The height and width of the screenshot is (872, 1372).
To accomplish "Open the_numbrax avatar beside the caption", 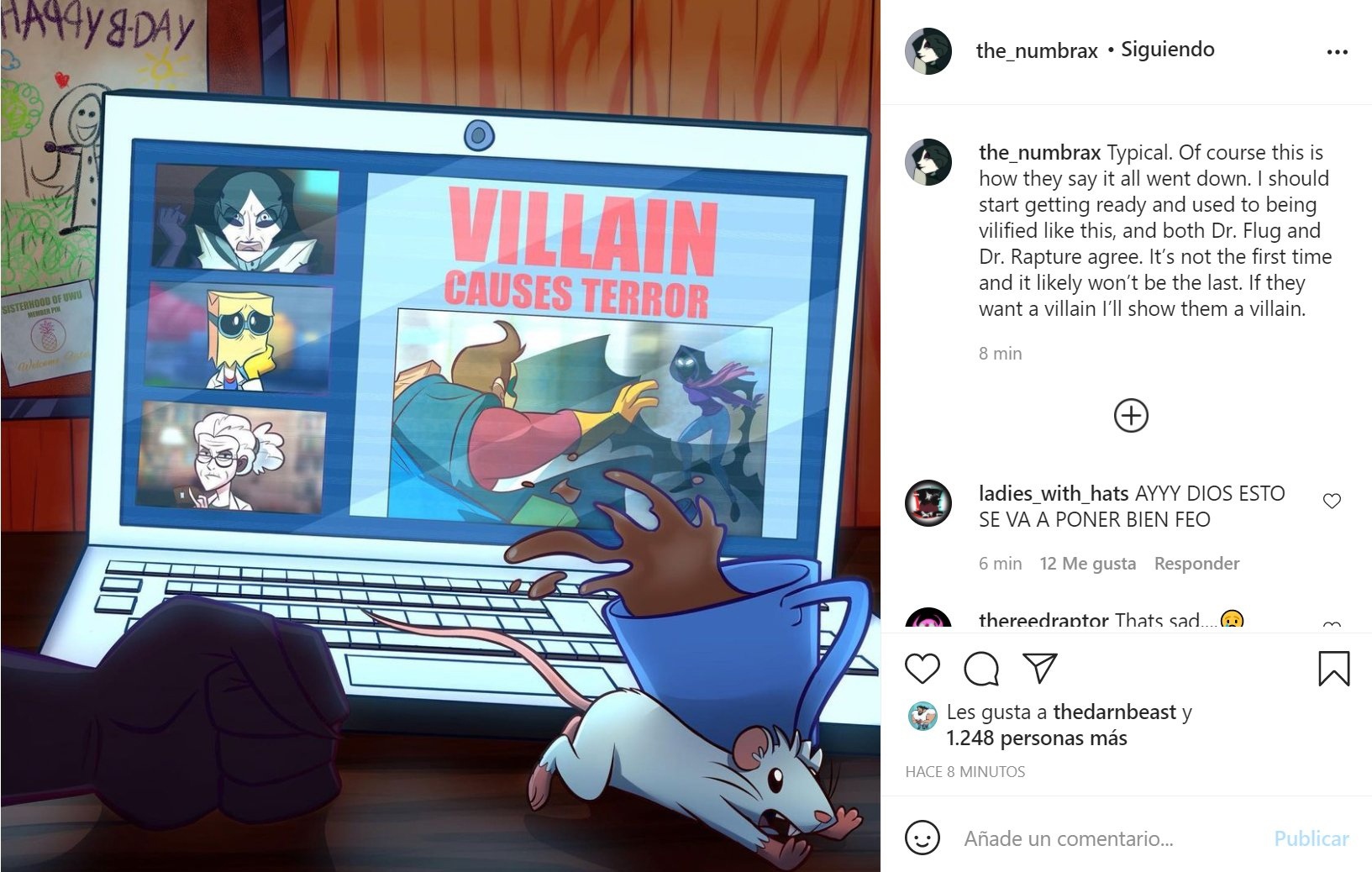I will pyautogui.click(x=928, y=162).
